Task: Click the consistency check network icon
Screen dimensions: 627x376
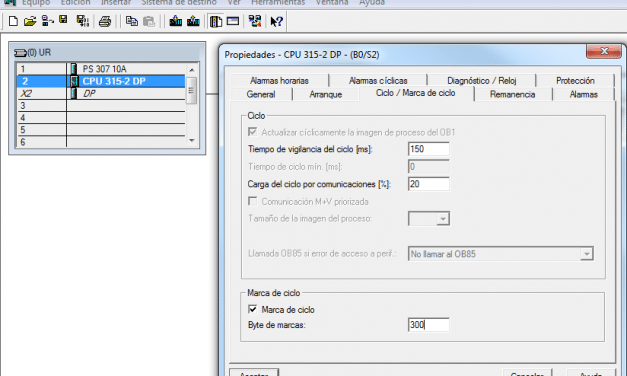Action: pyautogui.click(x=255, y=21)
